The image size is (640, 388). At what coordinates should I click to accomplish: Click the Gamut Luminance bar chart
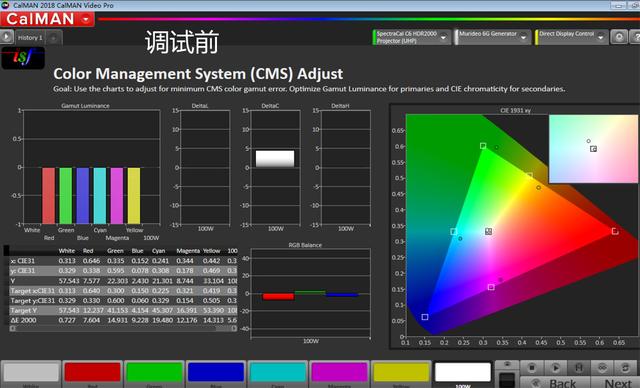point(92,167)
